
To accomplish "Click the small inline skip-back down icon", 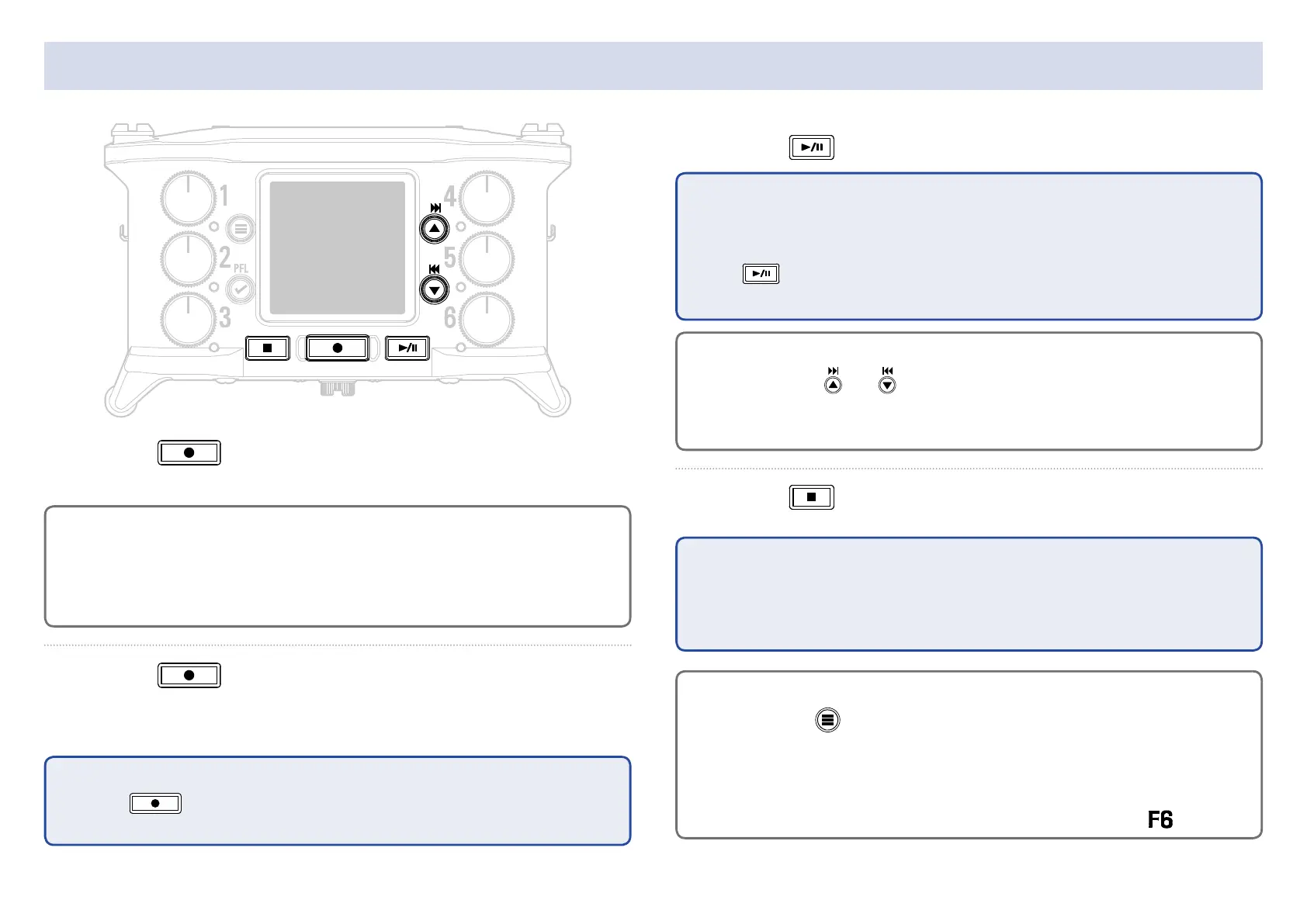I will click(x=887, y=381).
